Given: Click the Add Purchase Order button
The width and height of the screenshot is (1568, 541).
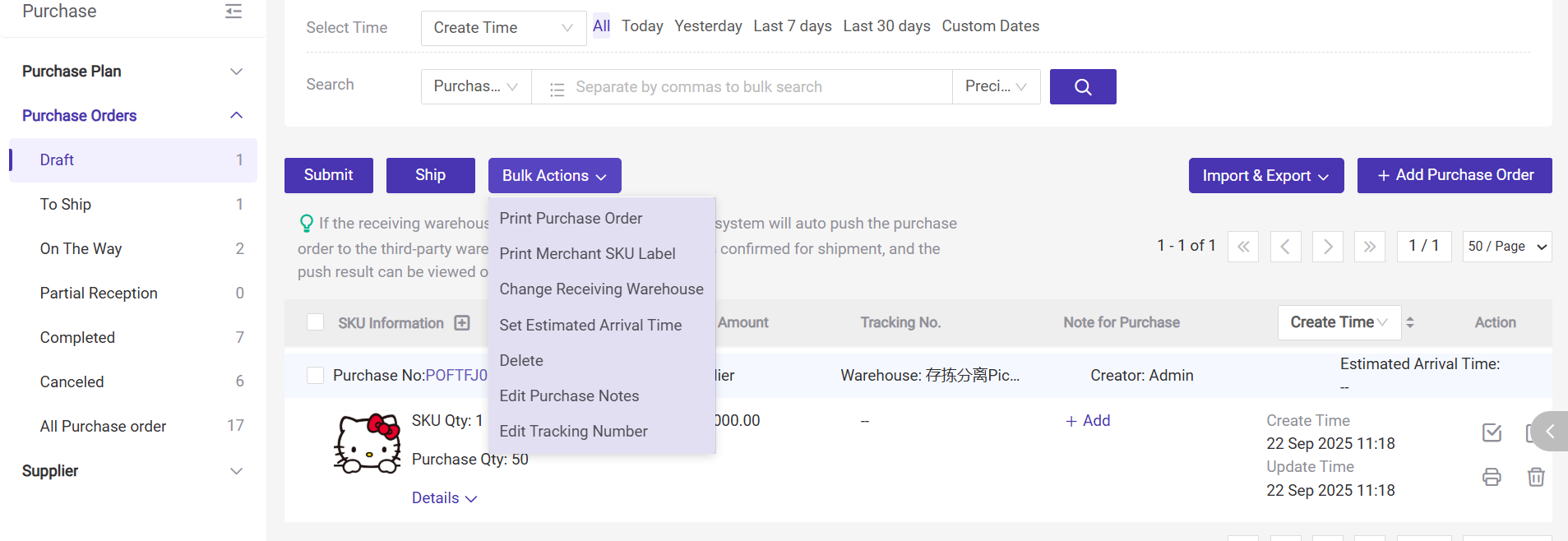Looking at the screenshot, I should (x=1454, y=175).
